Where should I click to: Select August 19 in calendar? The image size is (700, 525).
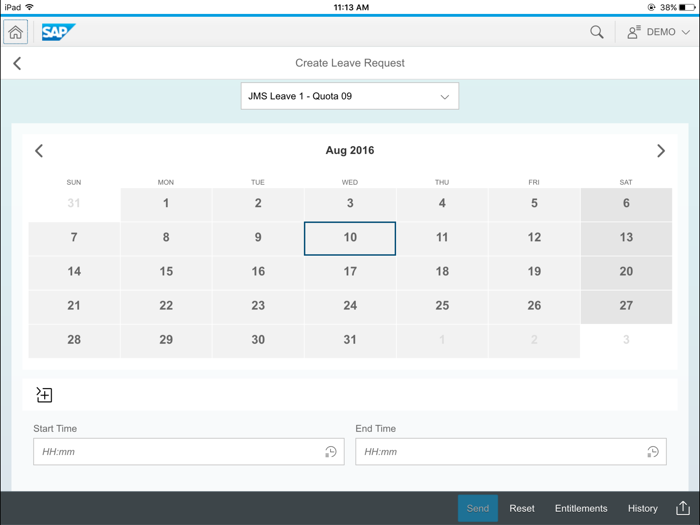534,272
